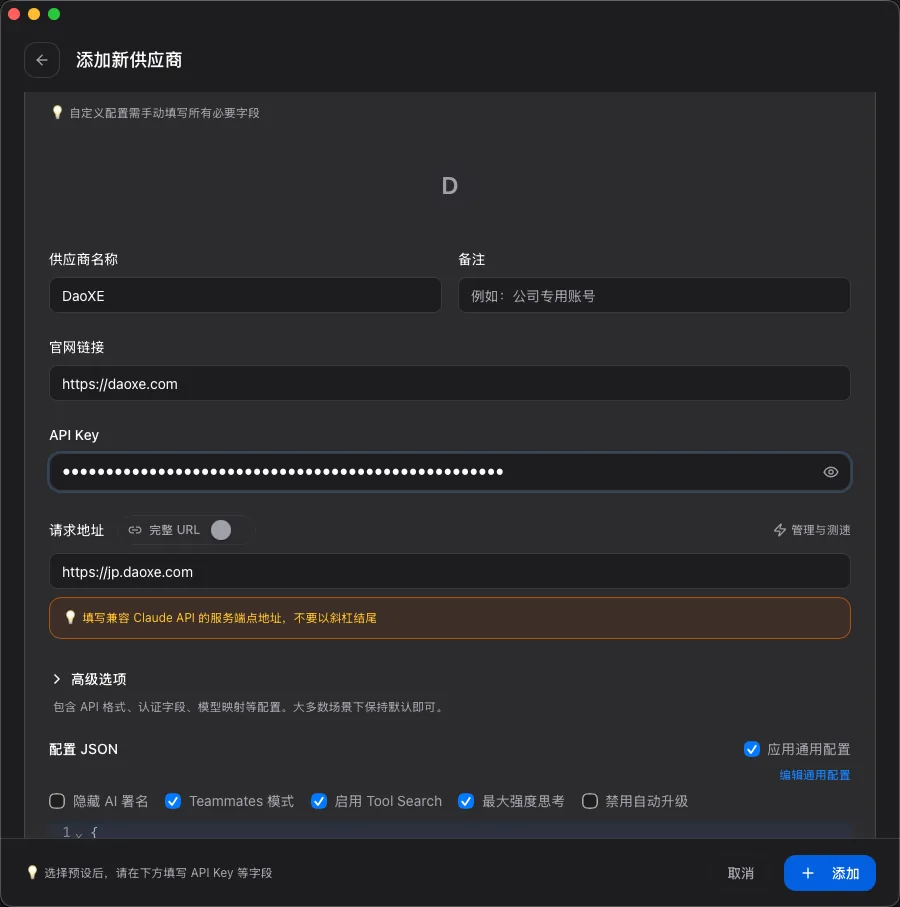Click the macOS green maximize button
900x907 pixels.
click(54, 14)
